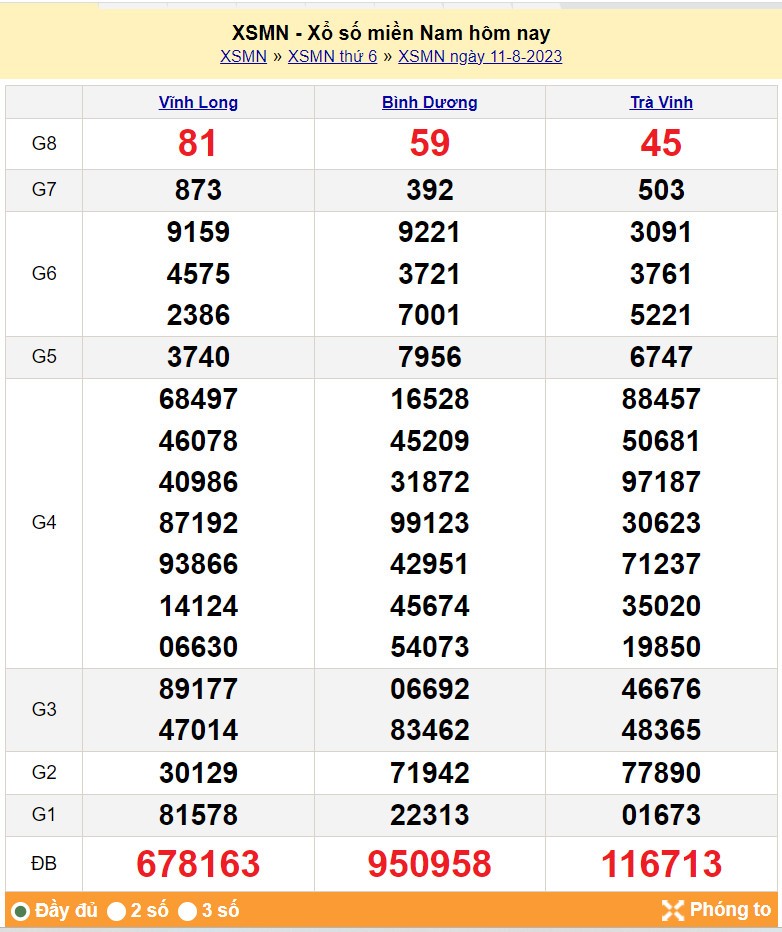The width and height of the screenshot is (782, 932).
Task: Choose the 2 số display option
Action: 117,911
